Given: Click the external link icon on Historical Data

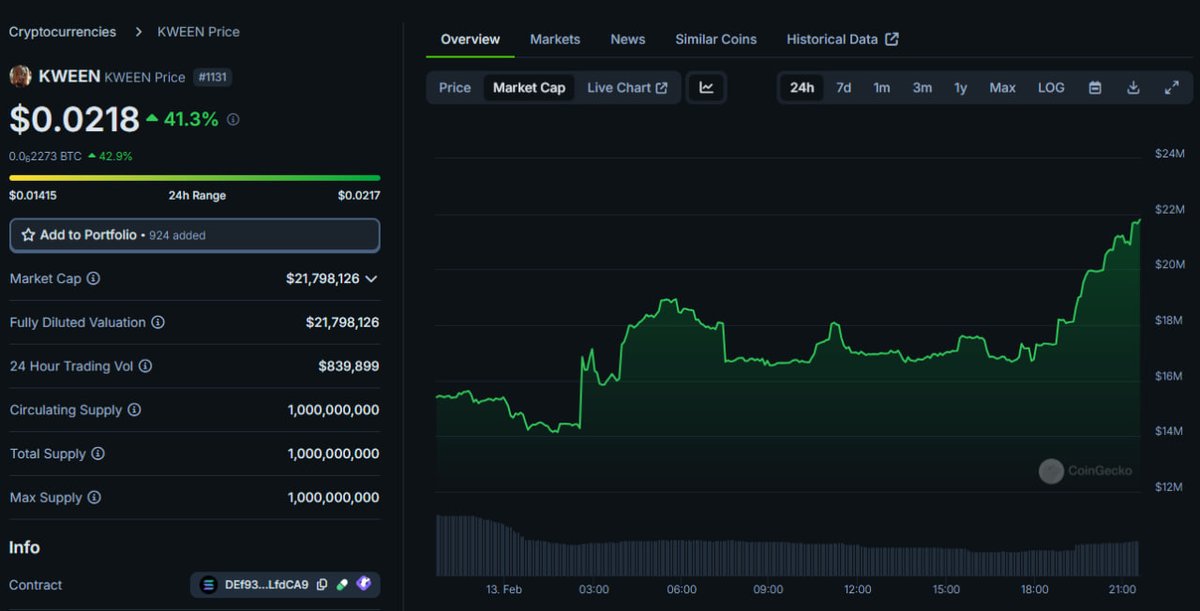Looking at the screenshot, I should tap(892, 39).
